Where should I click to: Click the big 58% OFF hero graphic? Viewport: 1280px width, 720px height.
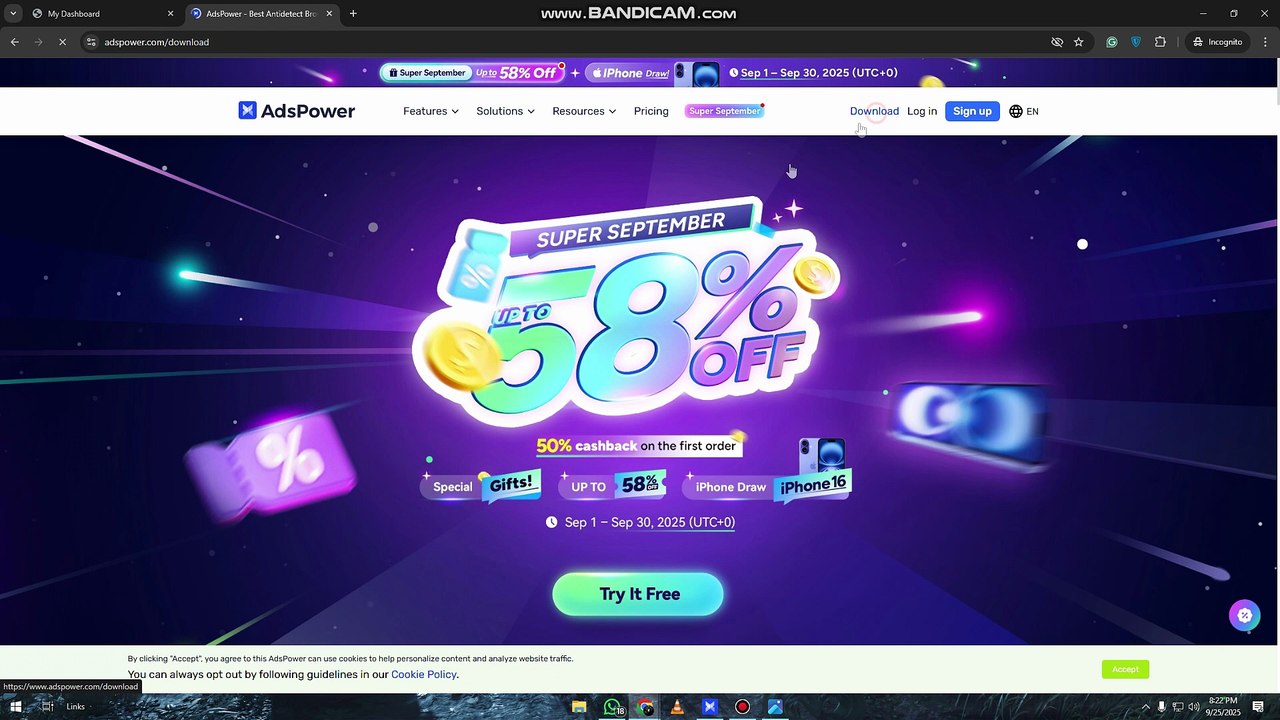(628, 312)
